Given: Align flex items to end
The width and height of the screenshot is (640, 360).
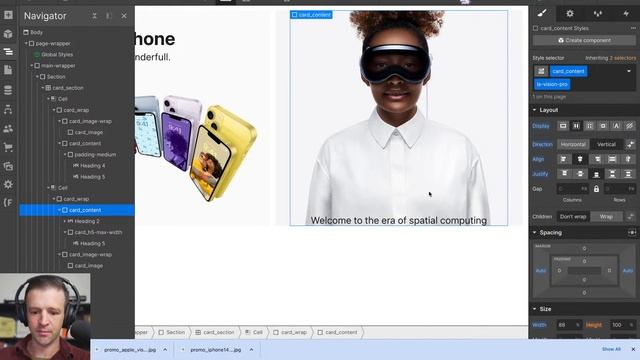Looking at the screenshot, I should (x=597, y=159).
